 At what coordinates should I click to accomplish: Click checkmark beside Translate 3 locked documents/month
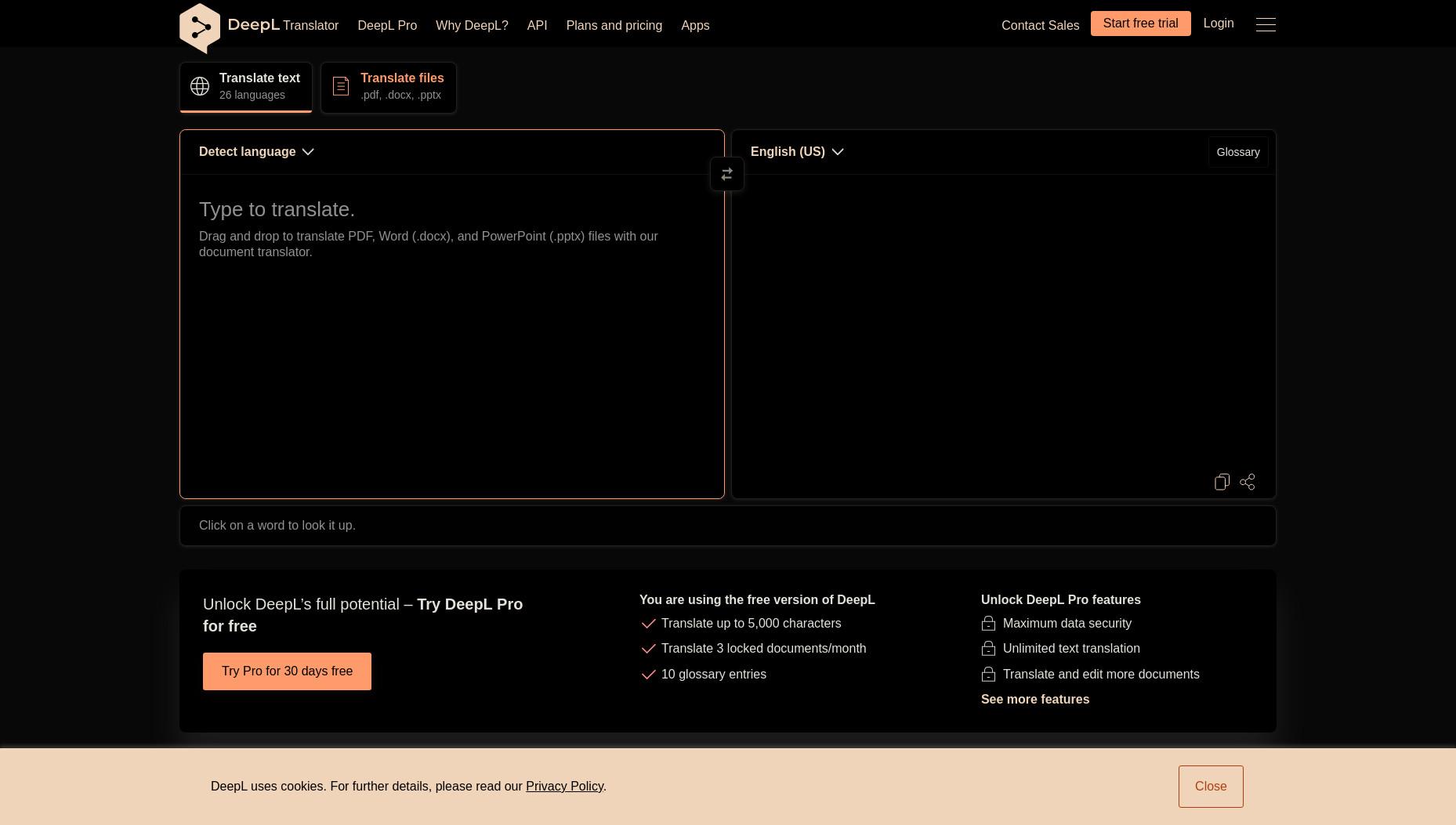648,649
